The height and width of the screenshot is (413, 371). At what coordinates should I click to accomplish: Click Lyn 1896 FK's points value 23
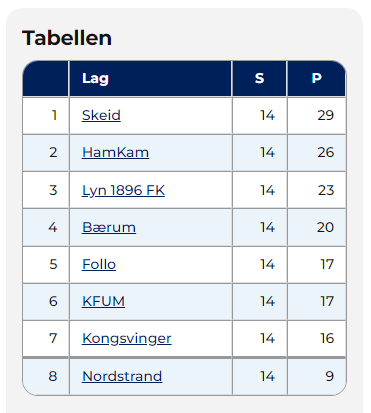click(326, 190)
